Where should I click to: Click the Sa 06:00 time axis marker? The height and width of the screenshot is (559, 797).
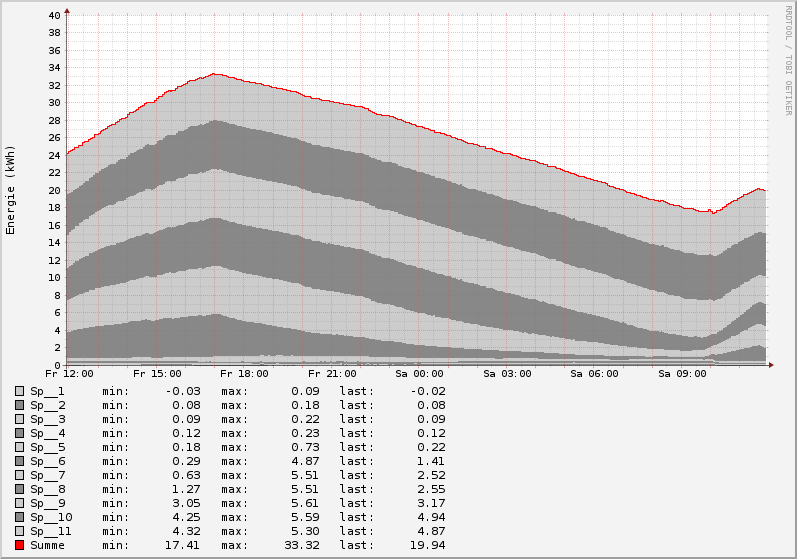[595, 374]
